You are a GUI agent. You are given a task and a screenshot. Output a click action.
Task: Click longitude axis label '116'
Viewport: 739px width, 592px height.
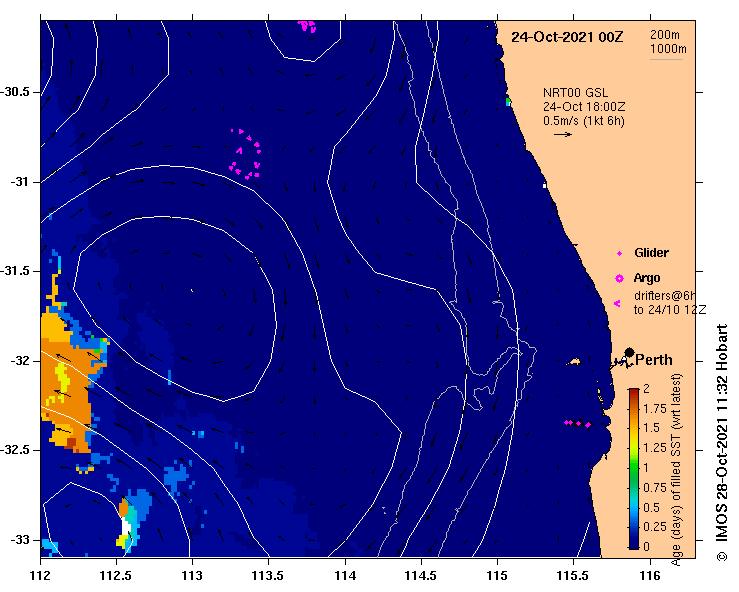tap(650, 576)
